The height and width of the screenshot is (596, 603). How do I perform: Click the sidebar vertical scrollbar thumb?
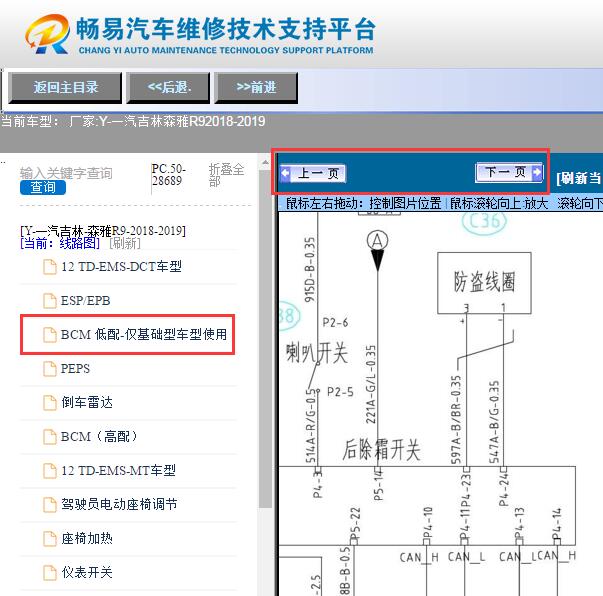tap(265, 338)
